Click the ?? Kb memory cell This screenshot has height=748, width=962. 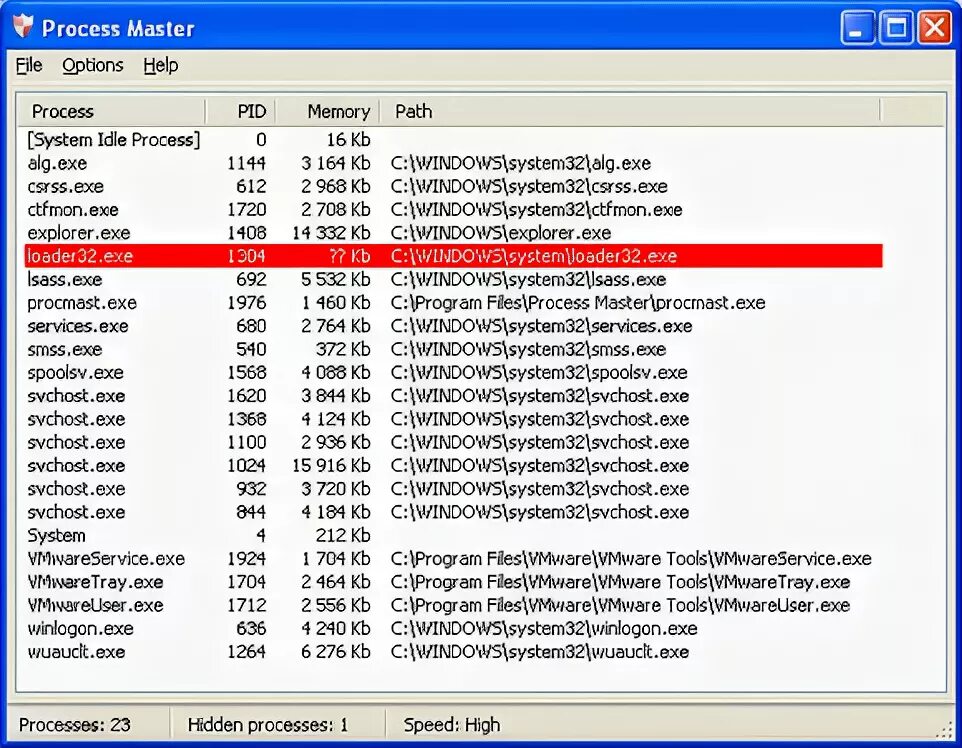[349, 256]
